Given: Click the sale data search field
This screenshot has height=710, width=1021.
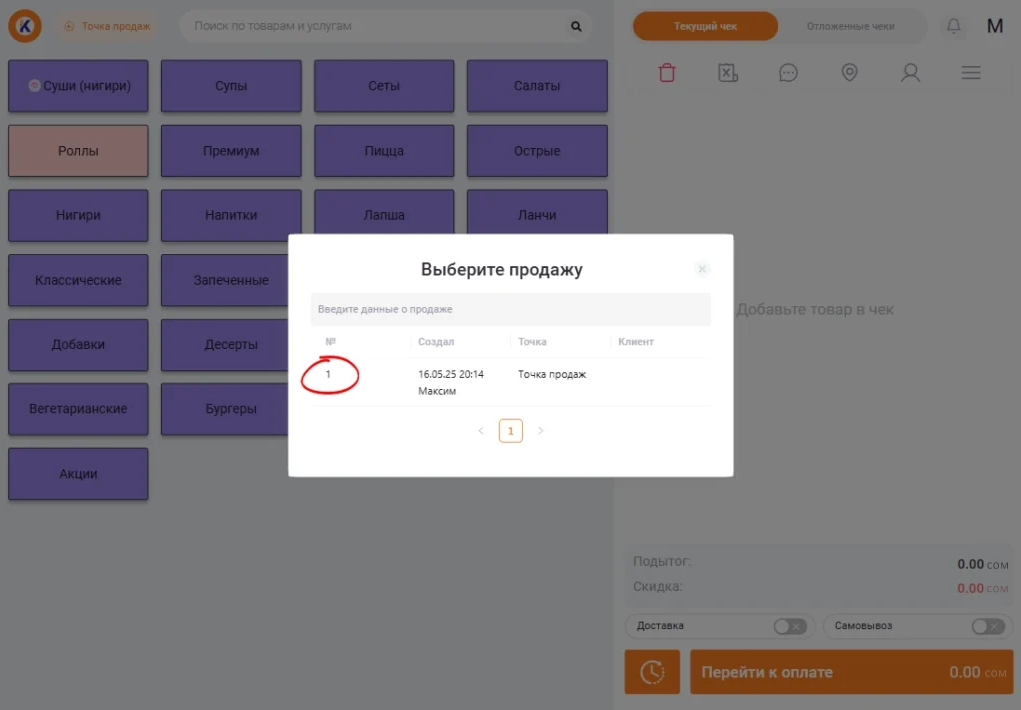Looking at the screenshot, I should (510, 309).
